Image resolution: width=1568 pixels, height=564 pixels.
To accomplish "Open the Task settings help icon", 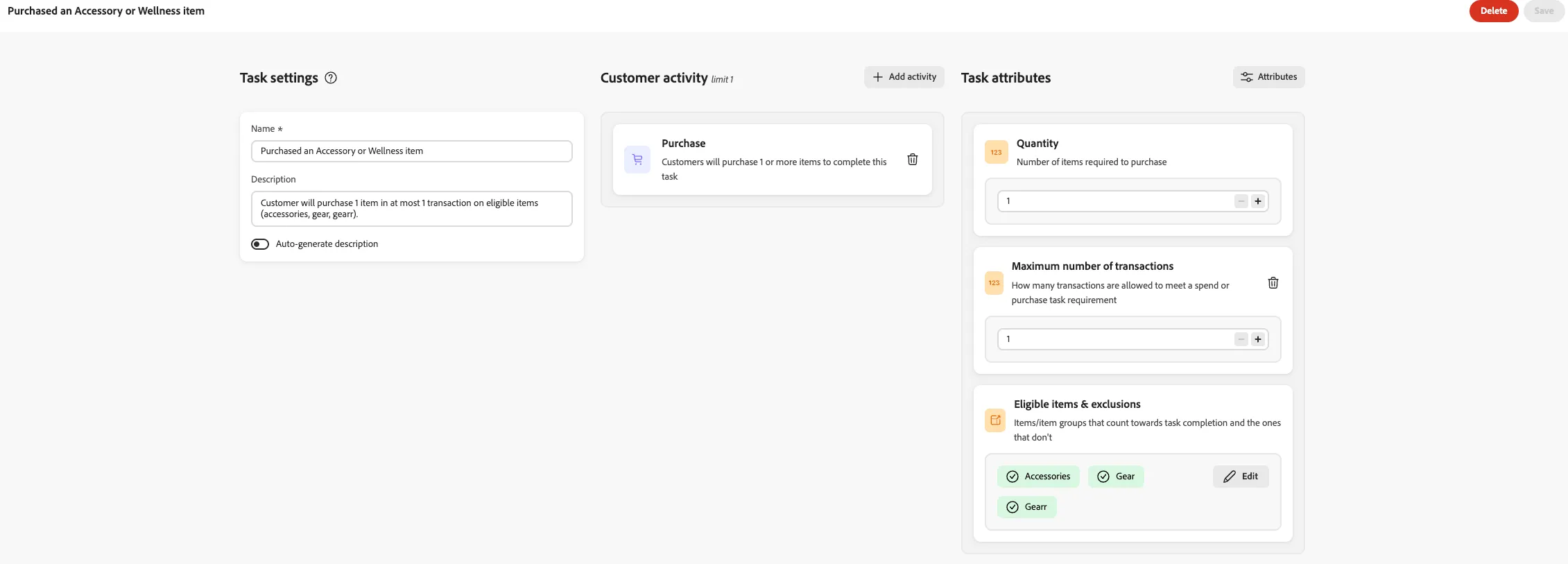I will point(331,78).
